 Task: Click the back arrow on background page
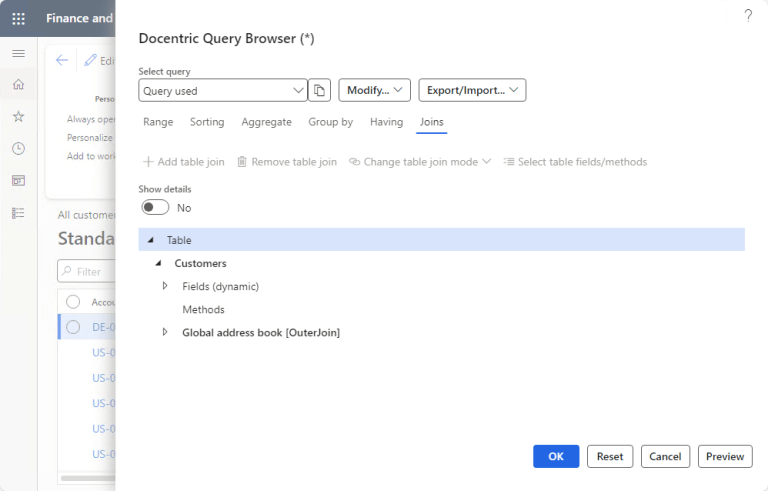coord(62,60)
